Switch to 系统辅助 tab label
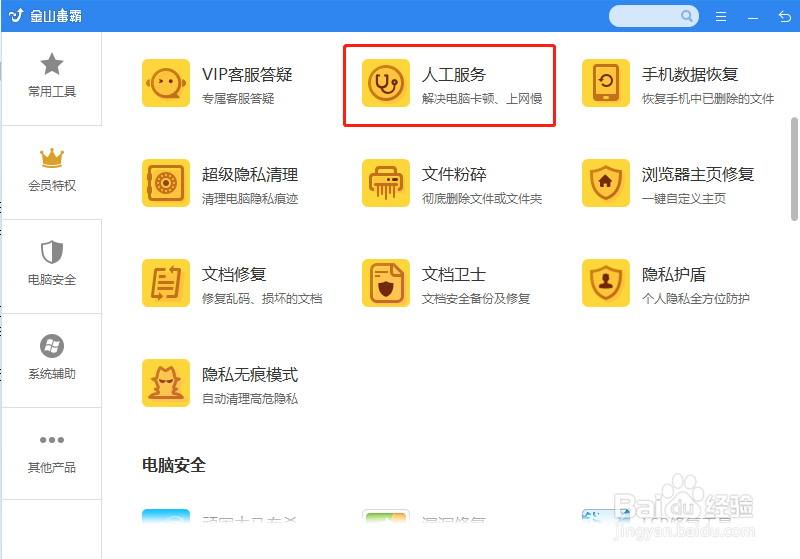Viewport: 800px width, 559px height. point(52,374)
